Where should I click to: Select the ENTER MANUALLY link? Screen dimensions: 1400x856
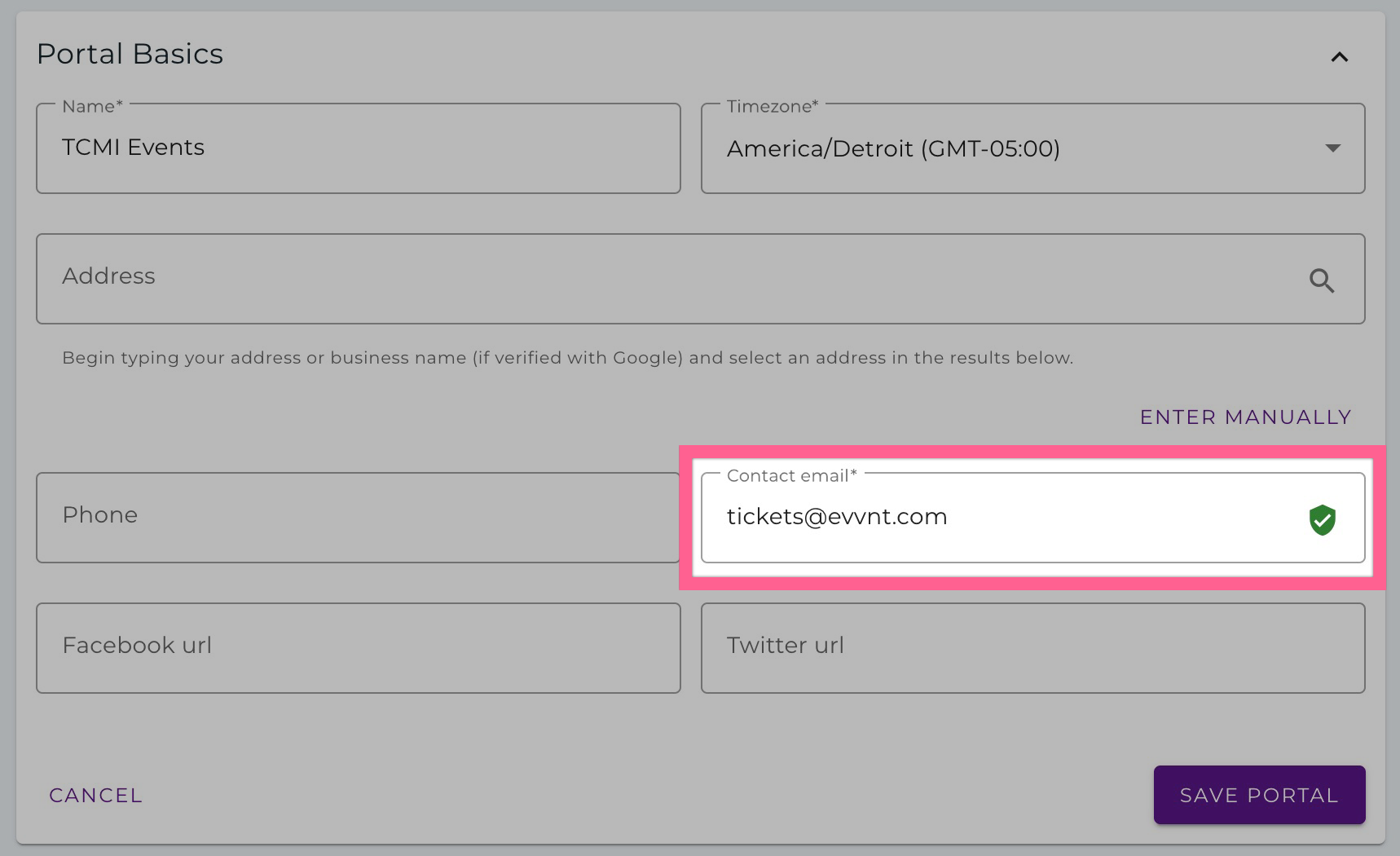tap(1244, 417)
